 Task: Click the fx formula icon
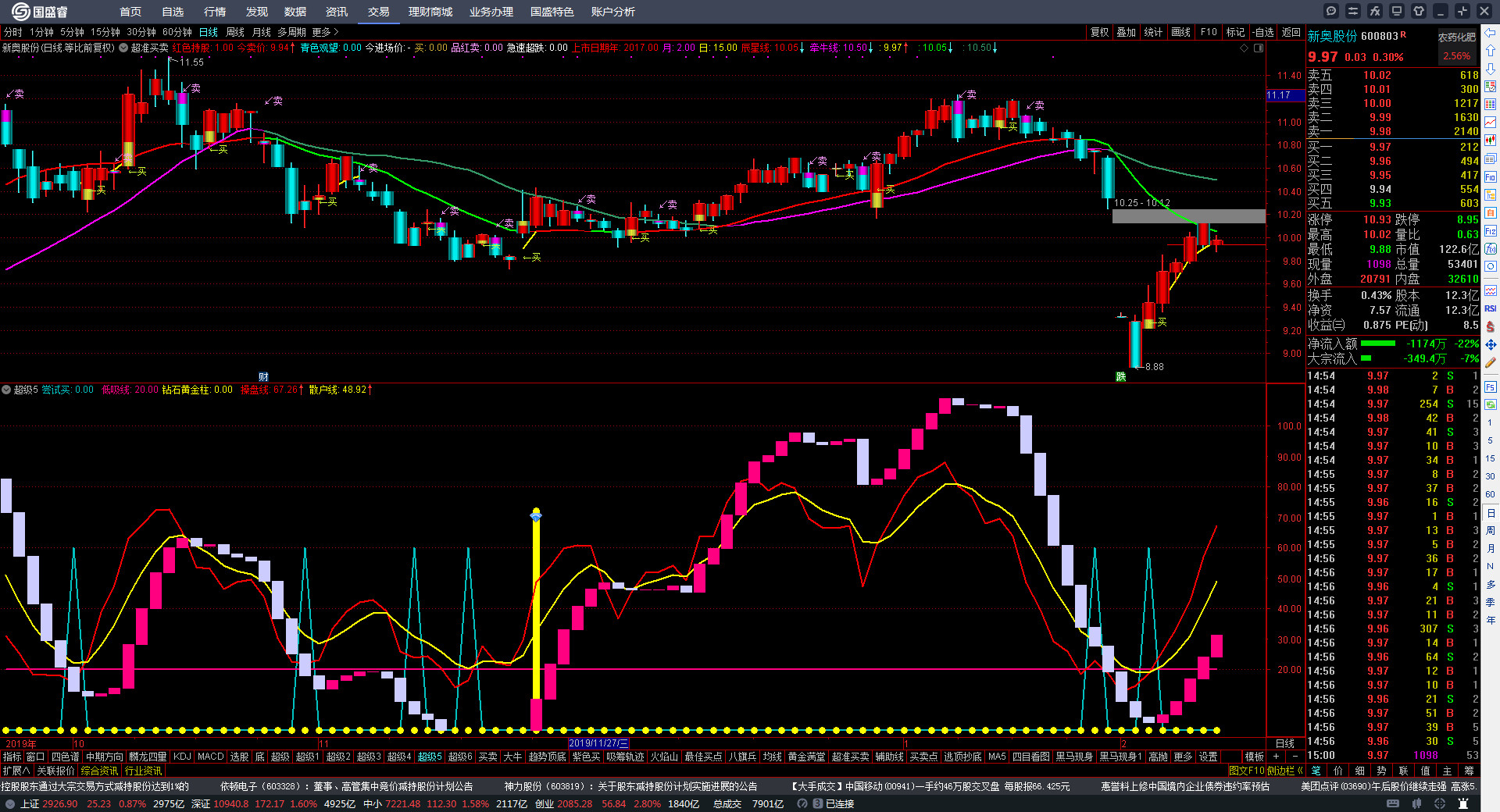point(1375,11)
